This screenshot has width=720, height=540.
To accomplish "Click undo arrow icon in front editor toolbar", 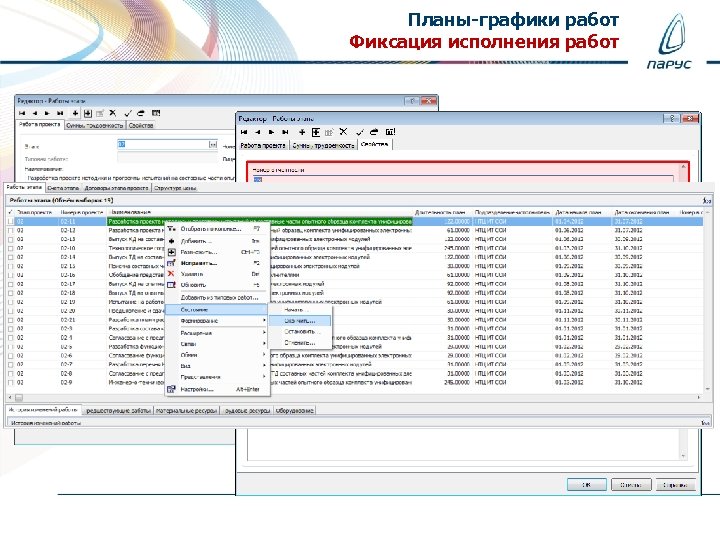I will coord(374,132).
